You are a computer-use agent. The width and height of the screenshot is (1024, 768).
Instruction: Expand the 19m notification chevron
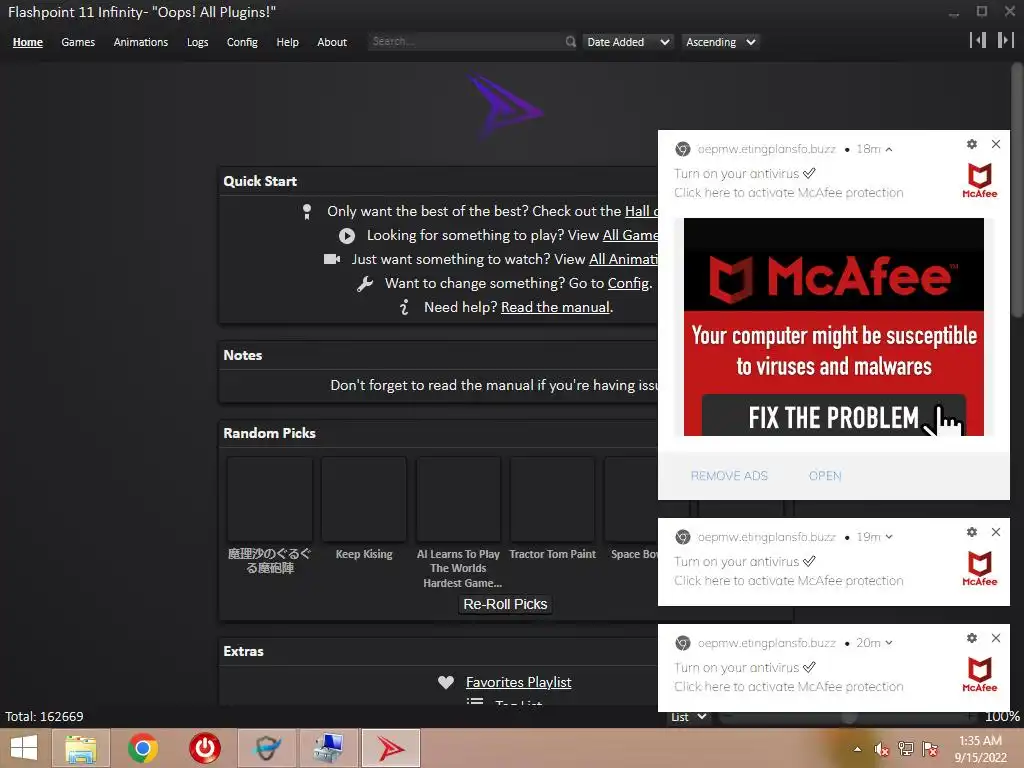pyautogui.click(x=889, y=537)
